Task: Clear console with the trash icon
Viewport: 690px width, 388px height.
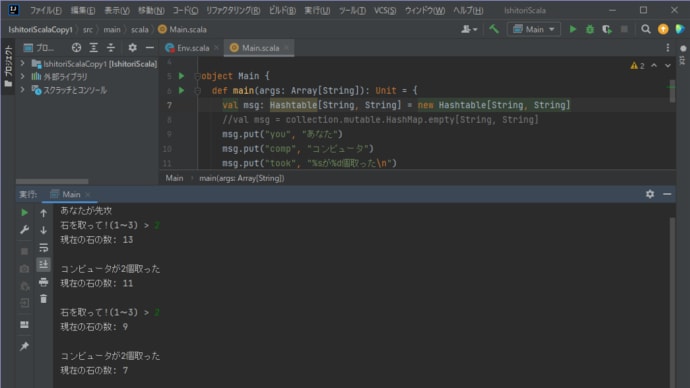Action: (43, 299)
